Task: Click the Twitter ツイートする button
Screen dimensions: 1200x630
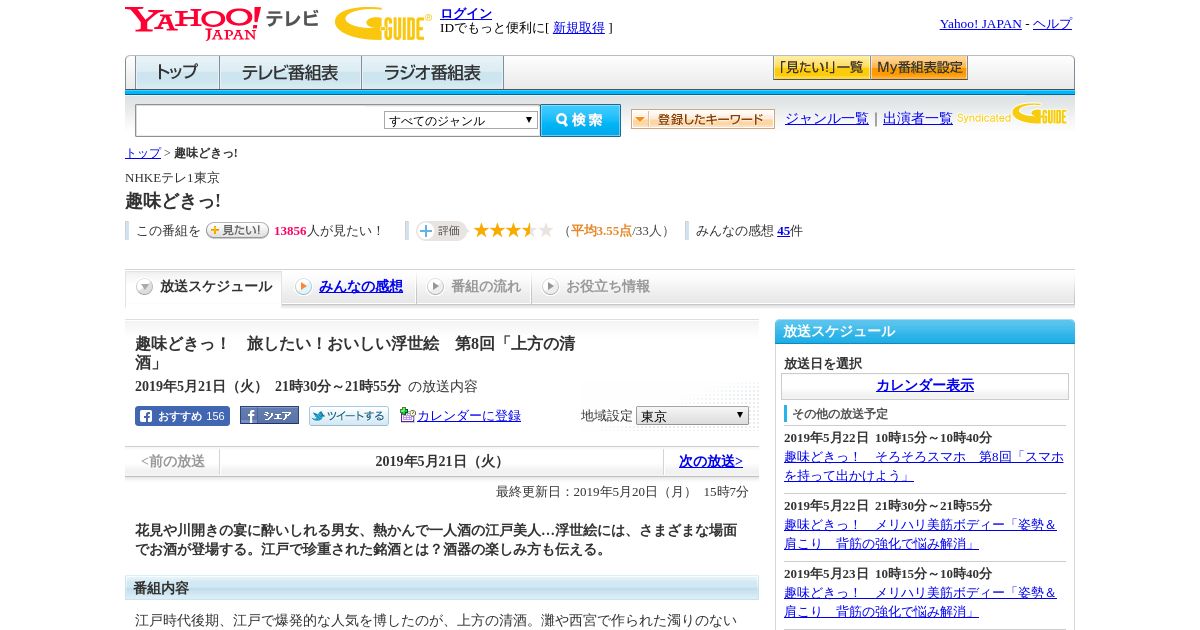Action: [348, 416]
